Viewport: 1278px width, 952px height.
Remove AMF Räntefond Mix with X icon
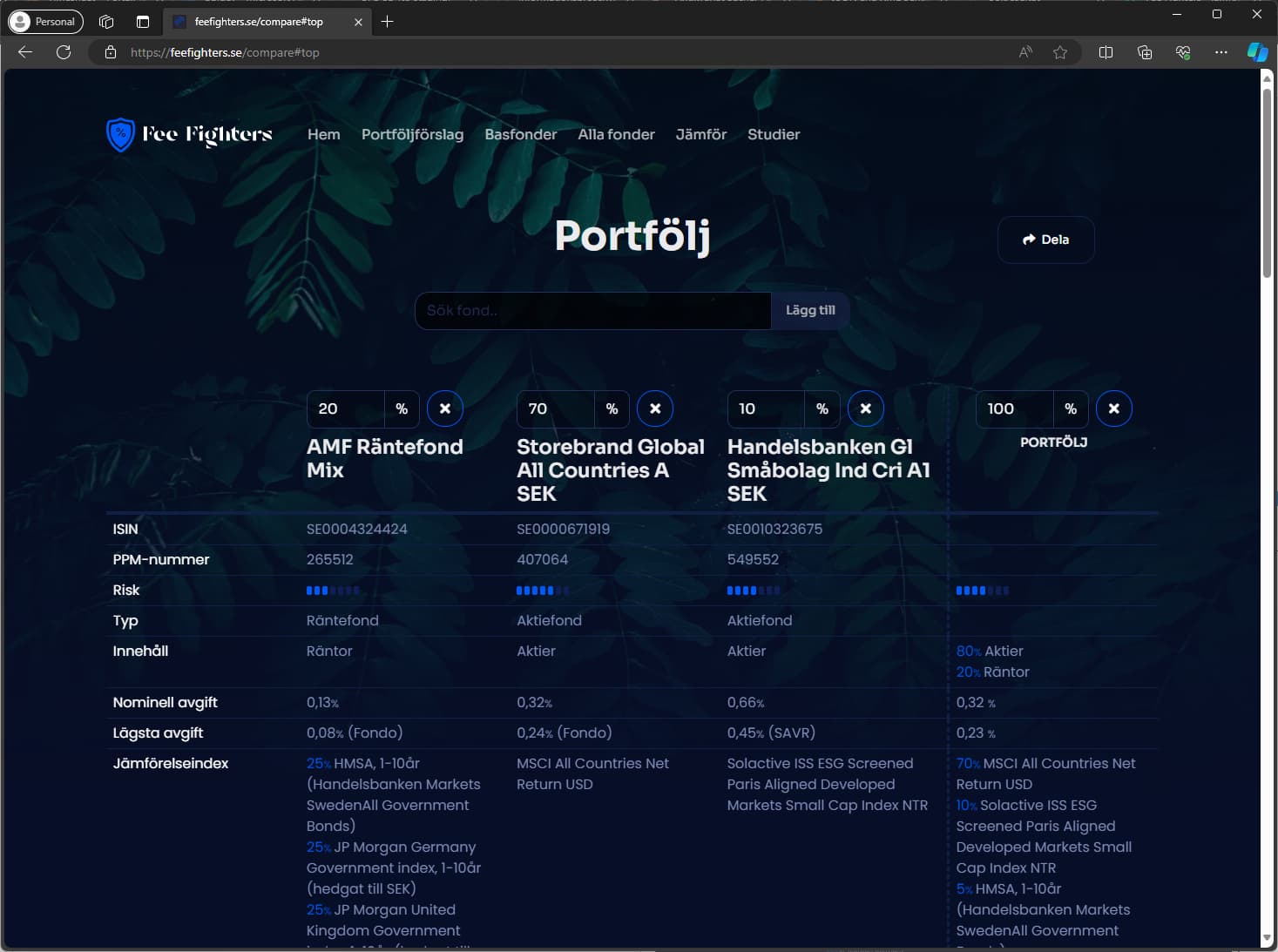444,408
